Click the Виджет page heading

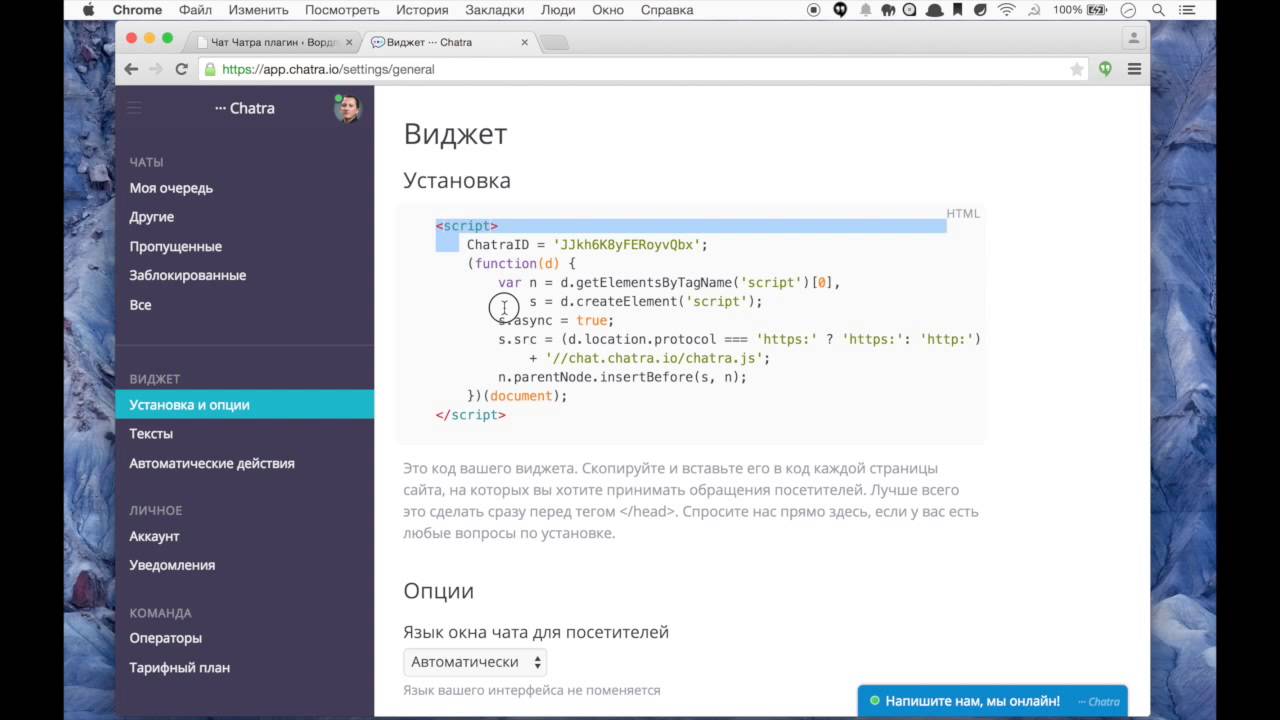click(x=455, y=134)
